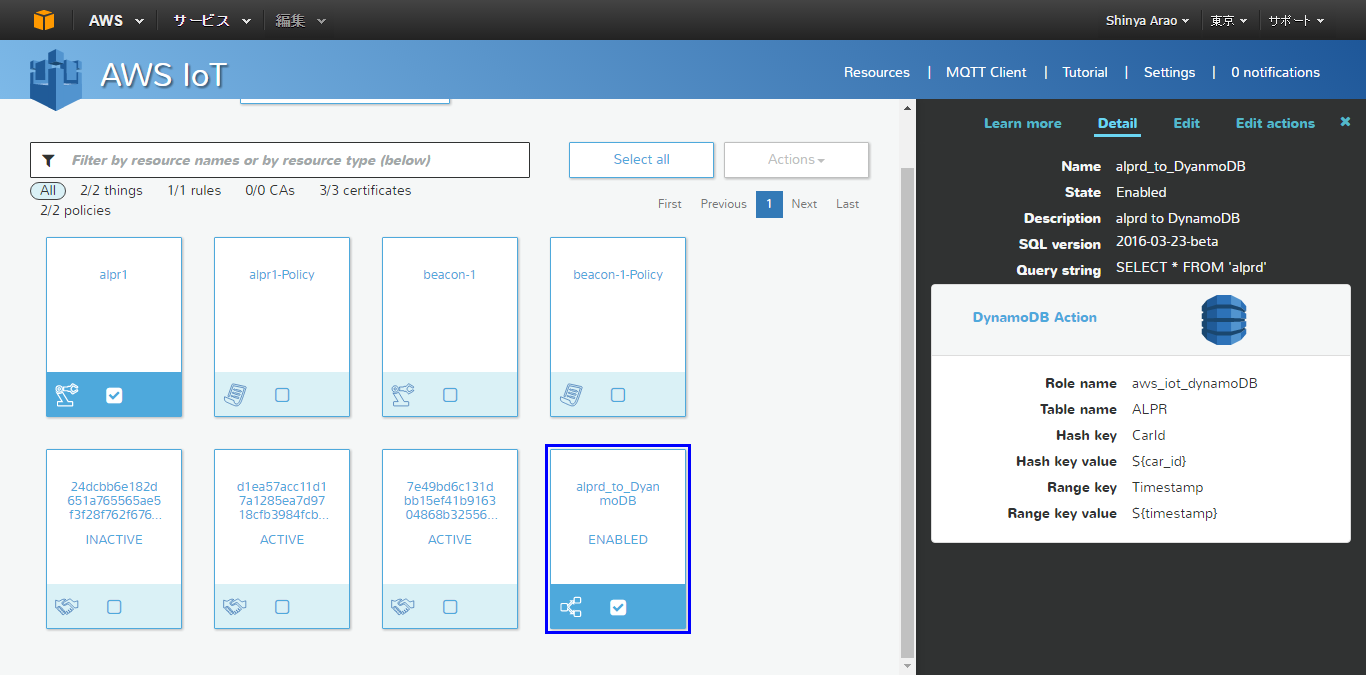Go to Previous page

point(723,204)
